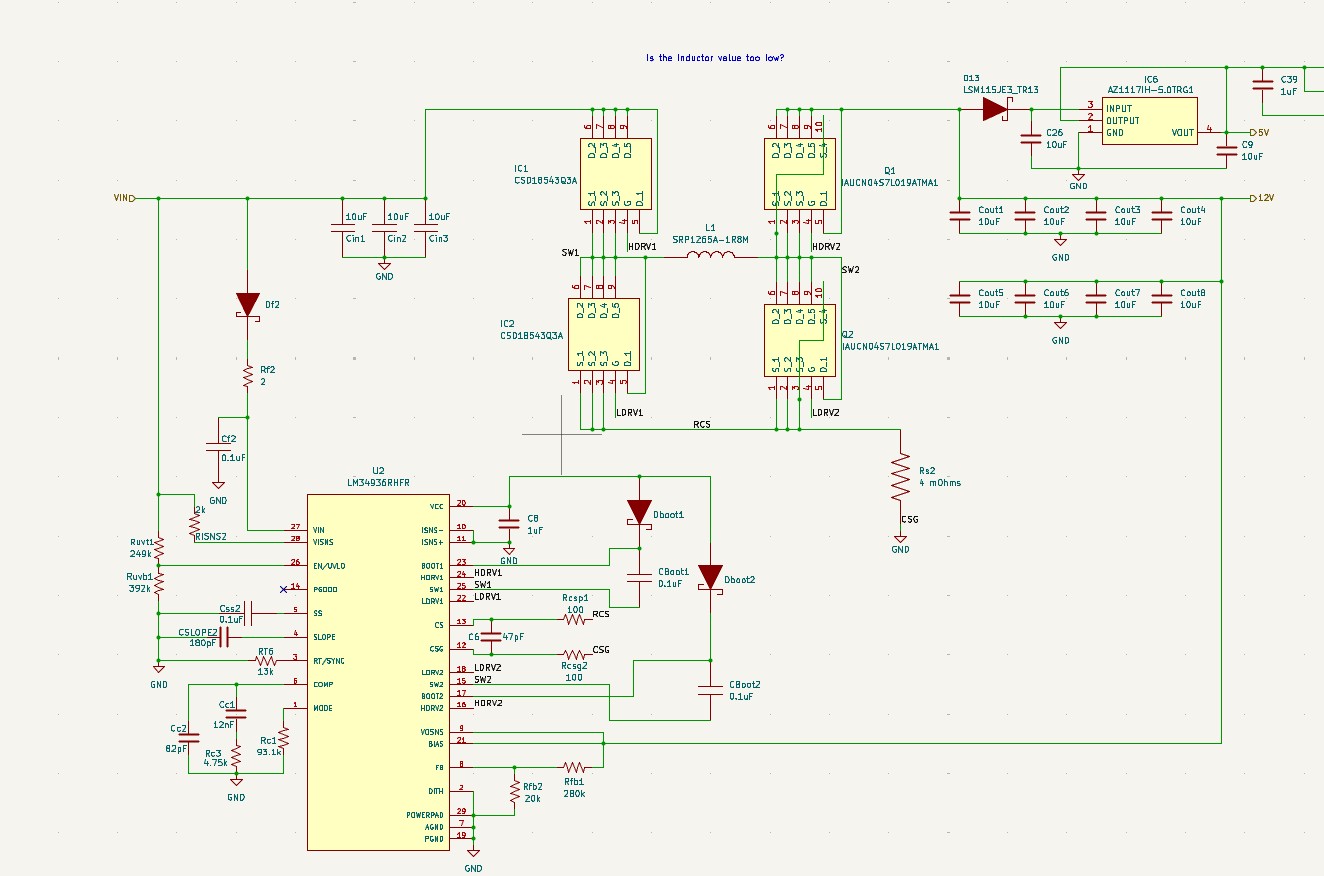Select the D13 Schottky diode symbol

995,110
